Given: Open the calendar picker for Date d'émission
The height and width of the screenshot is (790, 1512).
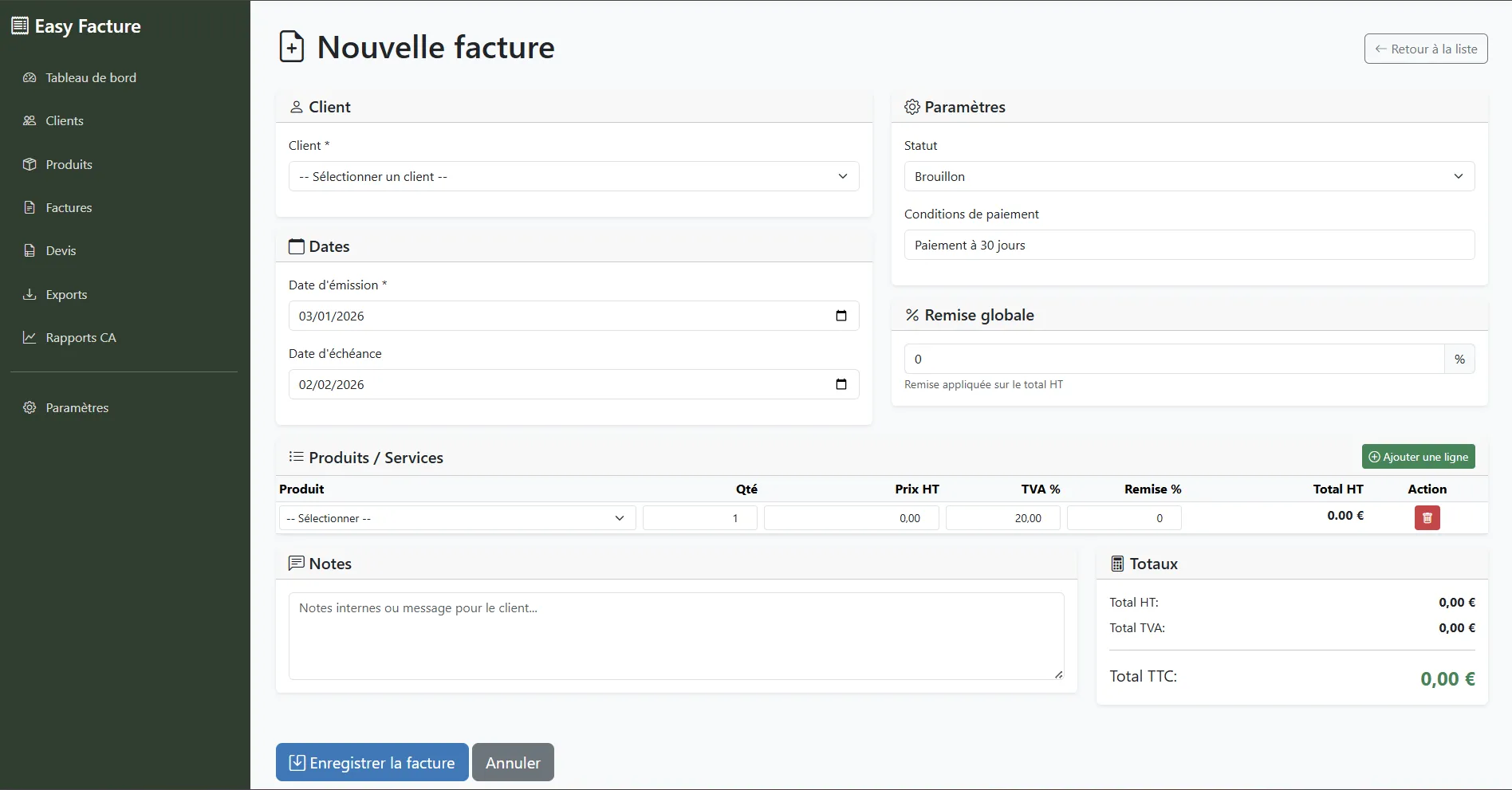Looking at the screenshot, I should click(841, 316).
